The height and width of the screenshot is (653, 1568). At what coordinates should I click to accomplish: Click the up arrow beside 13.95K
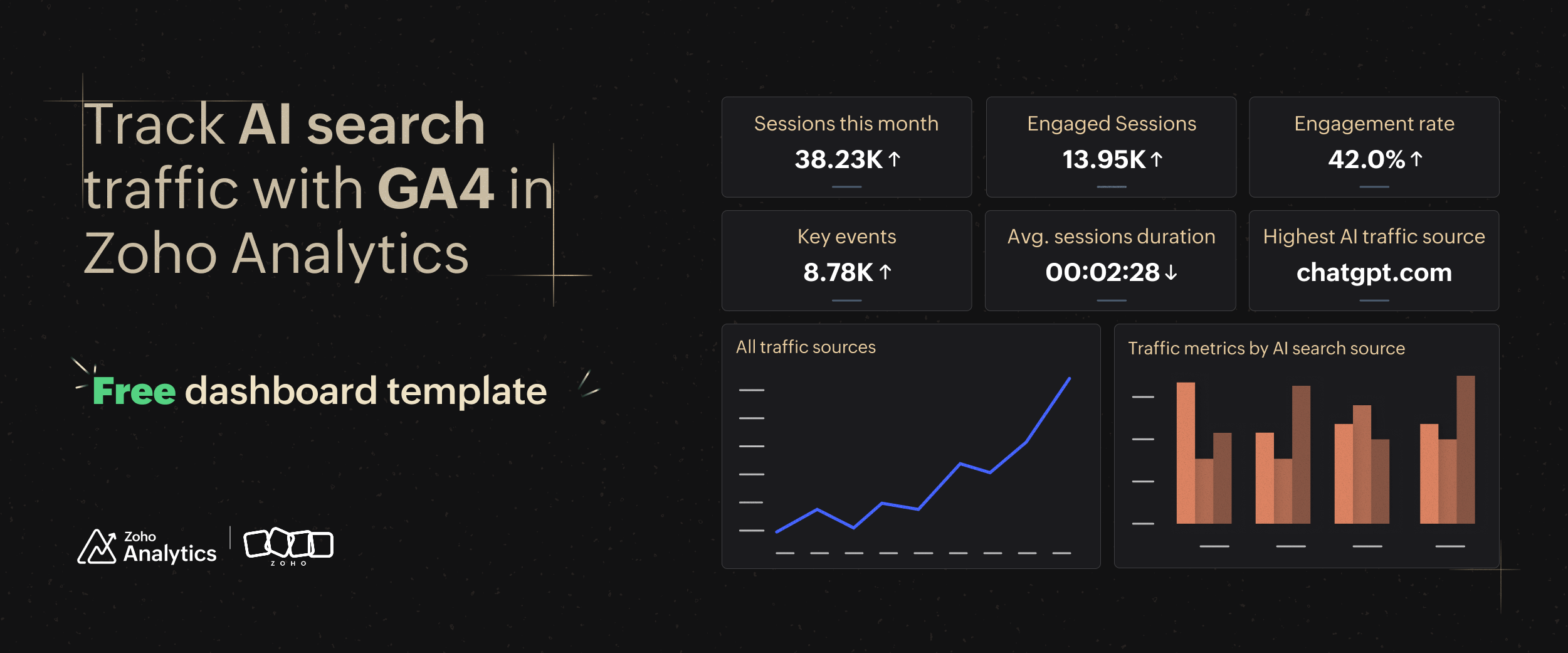[1157, 159]
